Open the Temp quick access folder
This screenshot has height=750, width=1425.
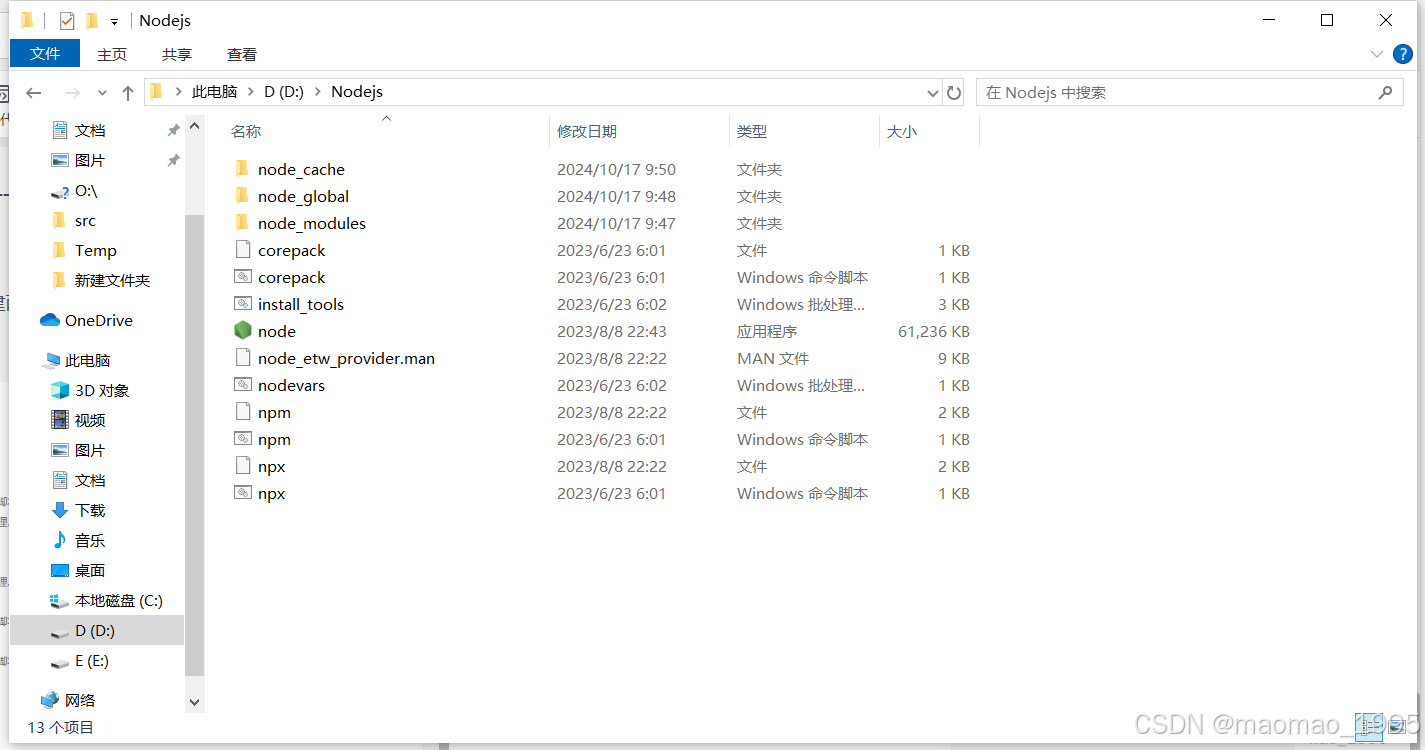tap(84, 250)
